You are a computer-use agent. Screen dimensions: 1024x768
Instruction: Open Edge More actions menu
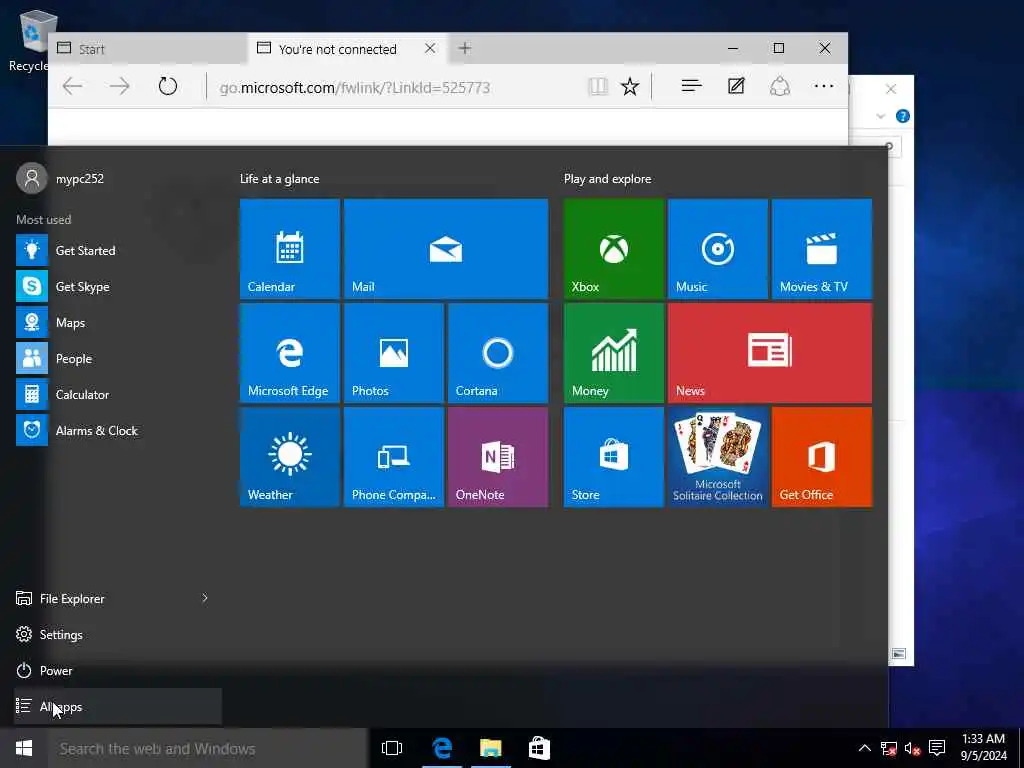pos(824,86)
